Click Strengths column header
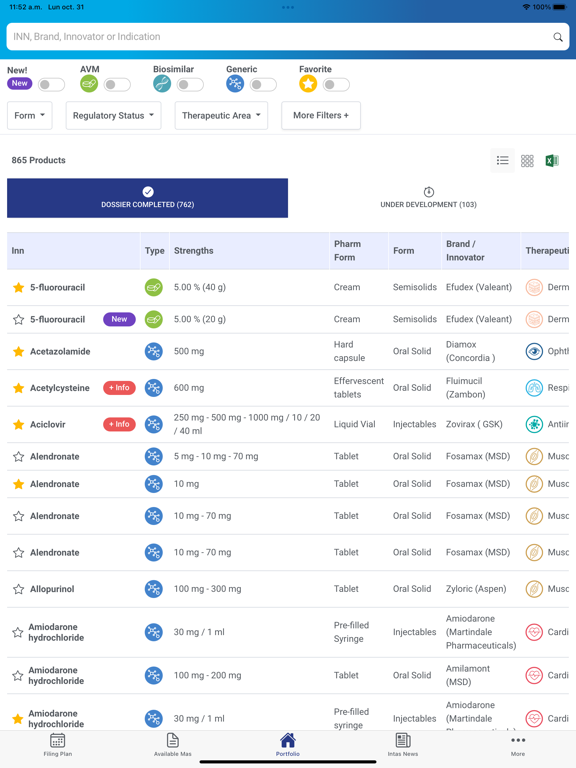Image resolution: width=576 pixels, height=768 pixels. 249,251
